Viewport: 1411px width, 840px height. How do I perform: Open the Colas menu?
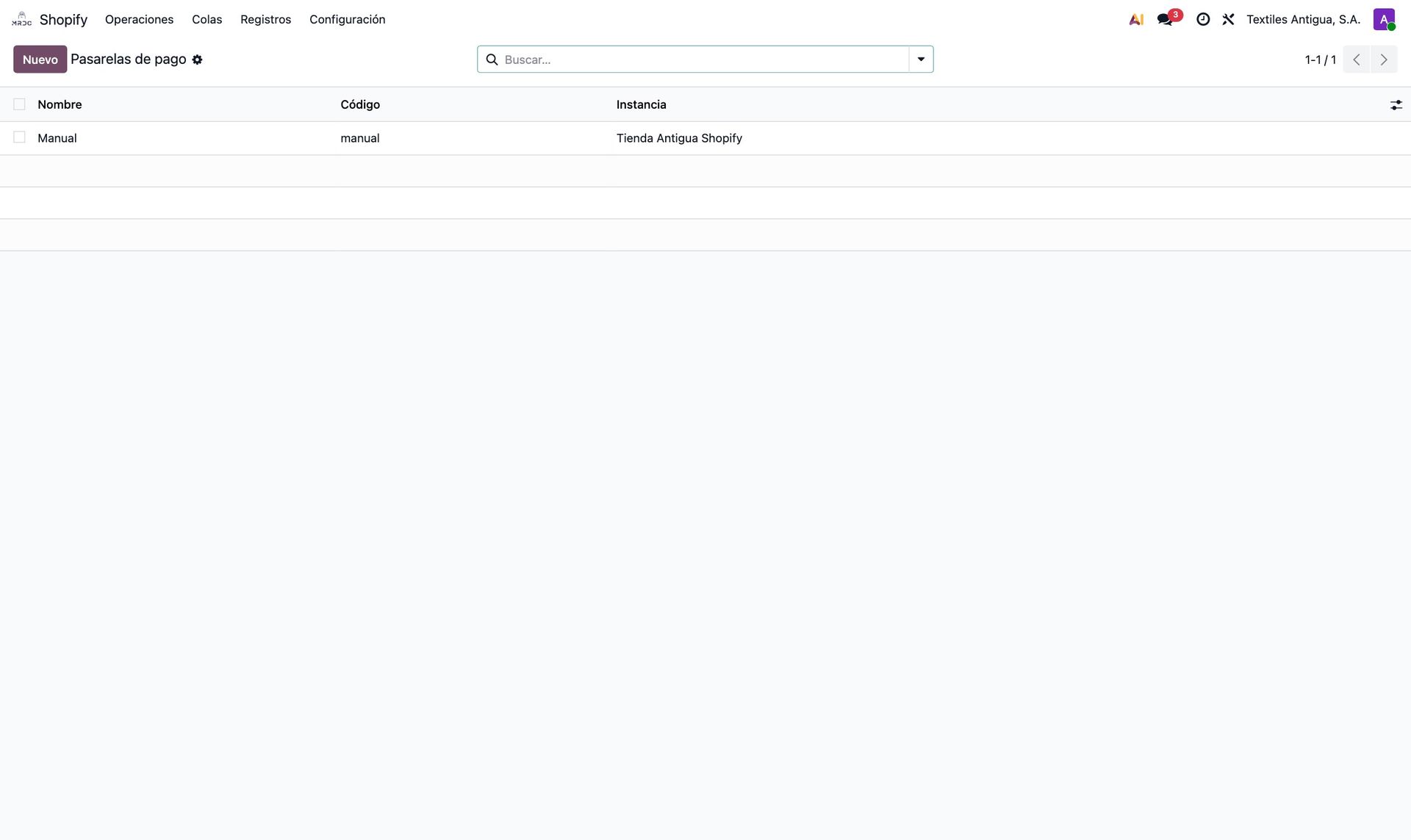tap(207, 20)
